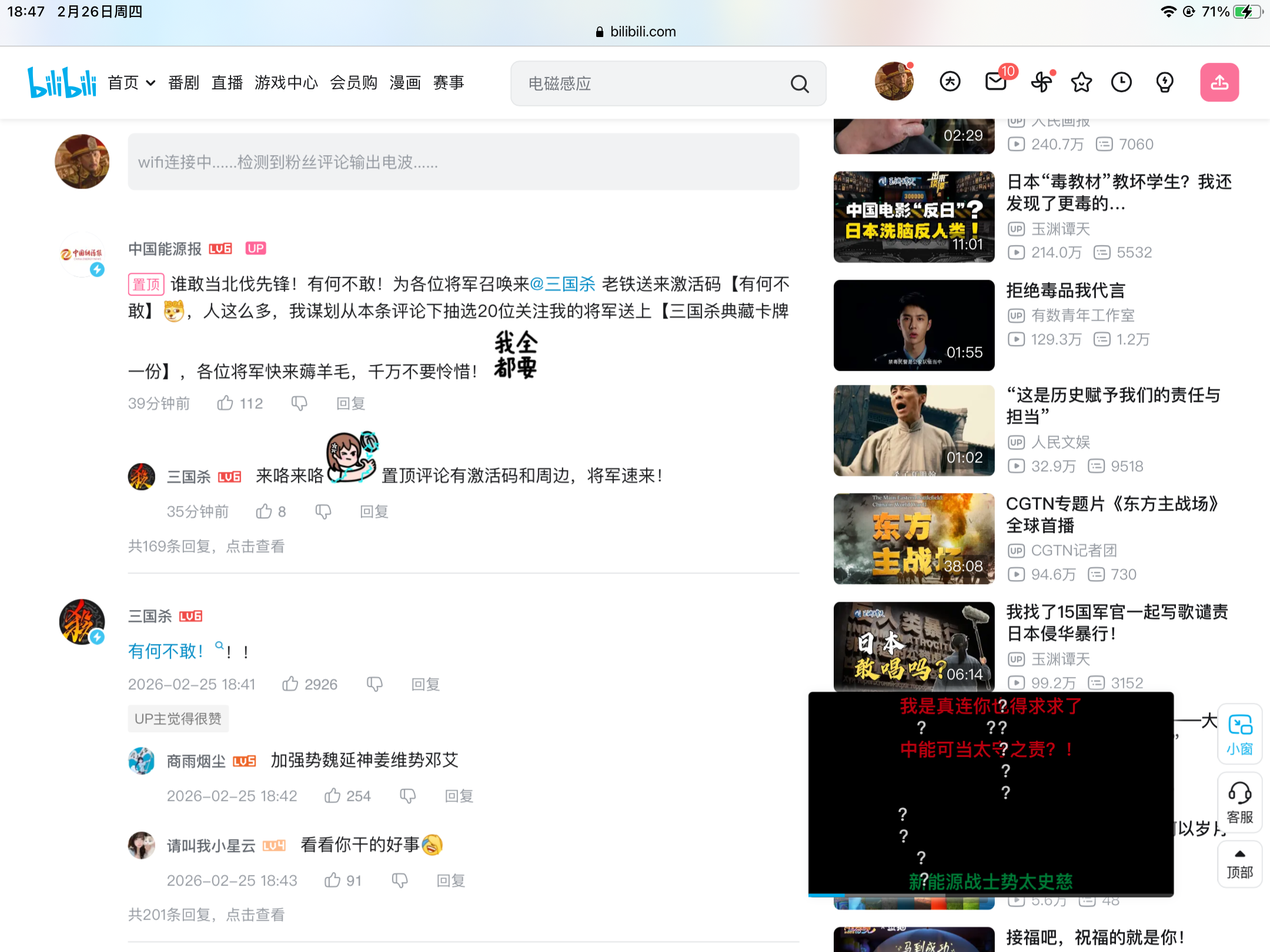
Task: Click the mini-player video progress bar
Action: click(x=990, y=894)
